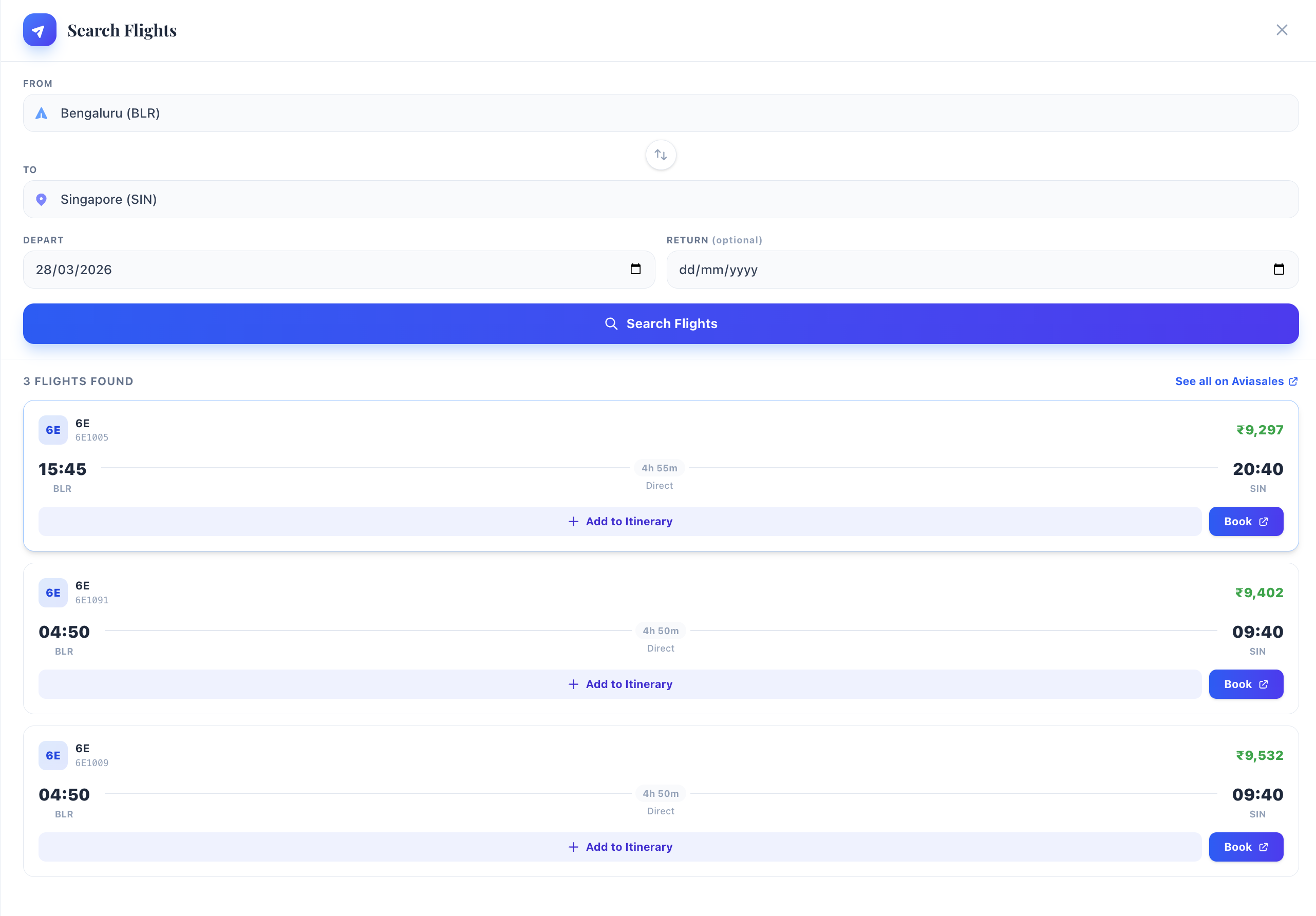Click the swap origin and destination icon
The image size is (1316, 916).
click(x=660, y=155)
